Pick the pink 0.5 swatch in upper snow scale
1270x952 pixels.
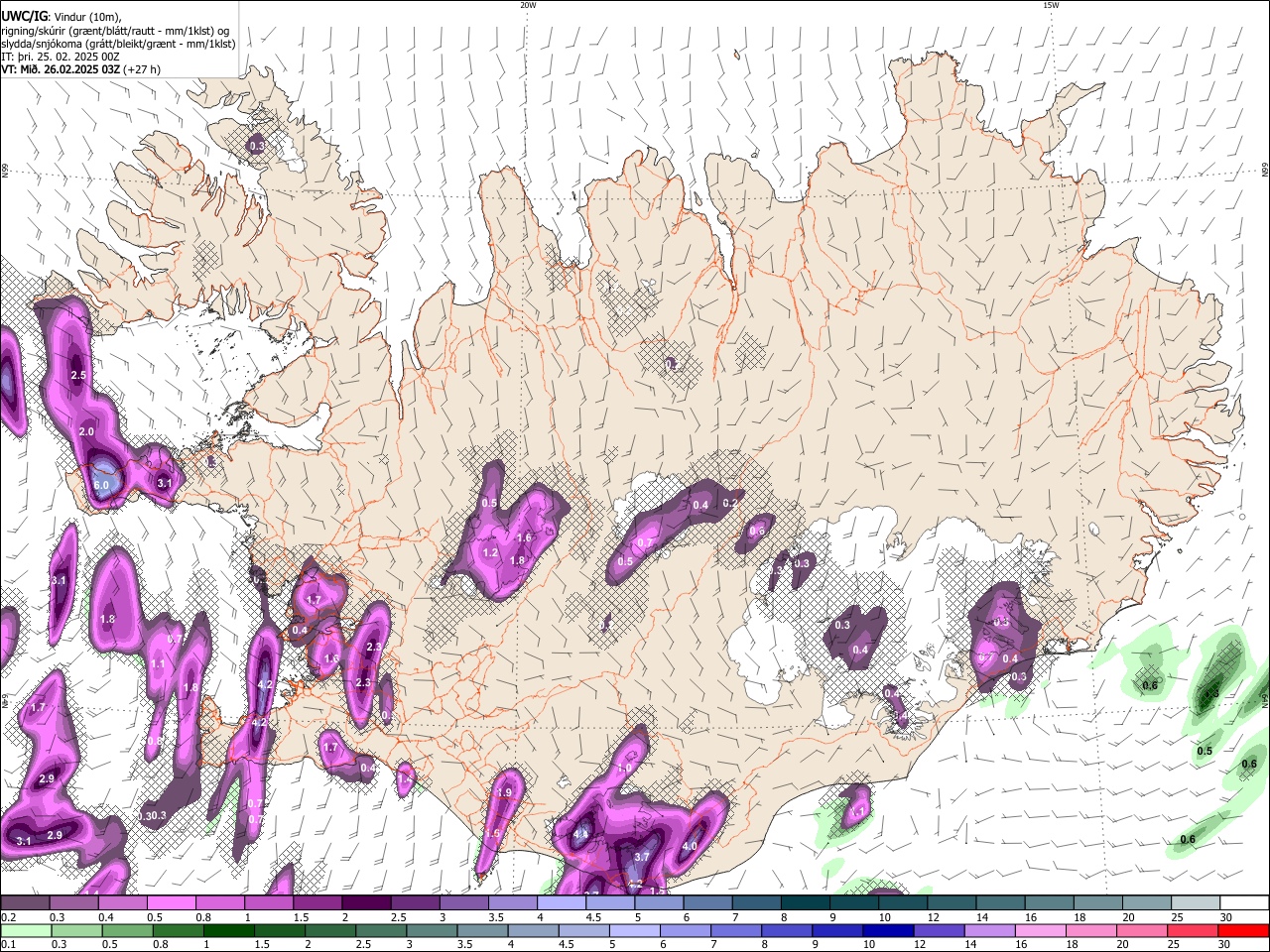(171, 903)
